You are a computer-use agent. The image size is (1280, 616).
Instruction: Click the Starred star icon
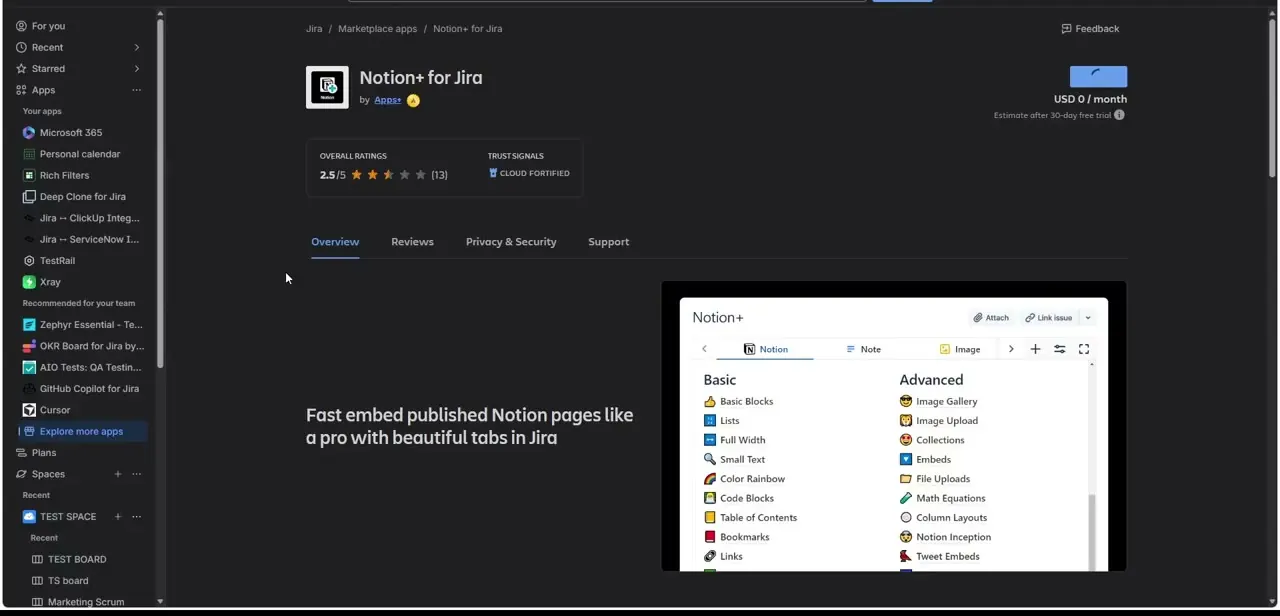(21, 69)
